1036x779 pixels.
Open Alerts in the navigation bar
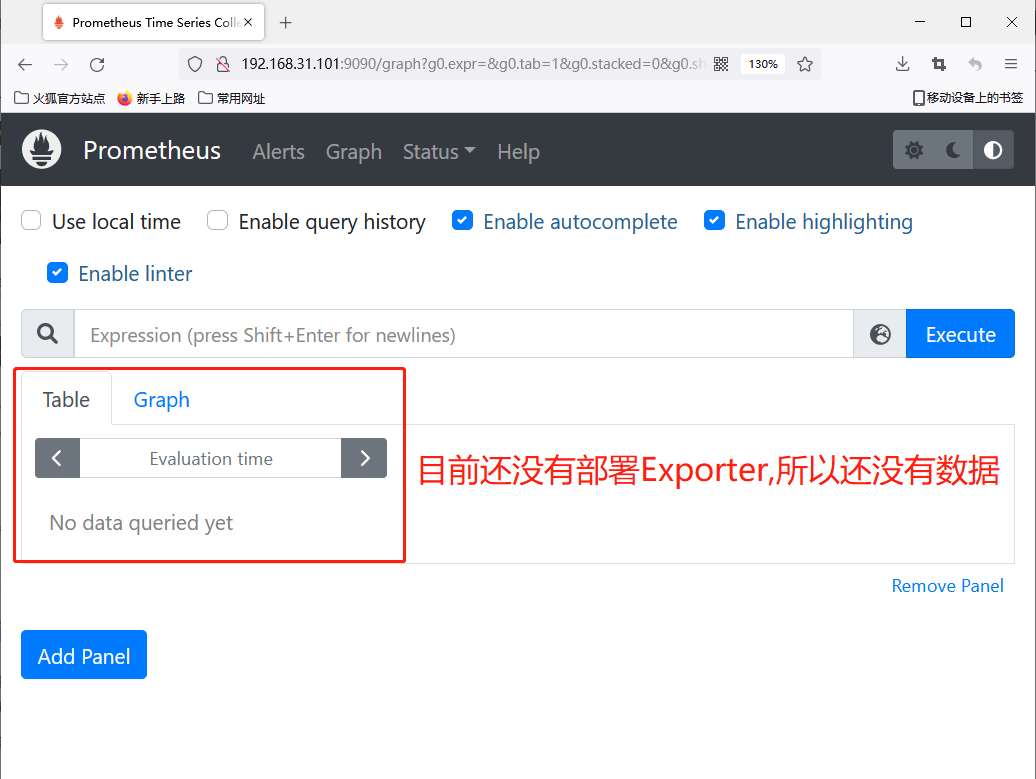pos(278,151)
